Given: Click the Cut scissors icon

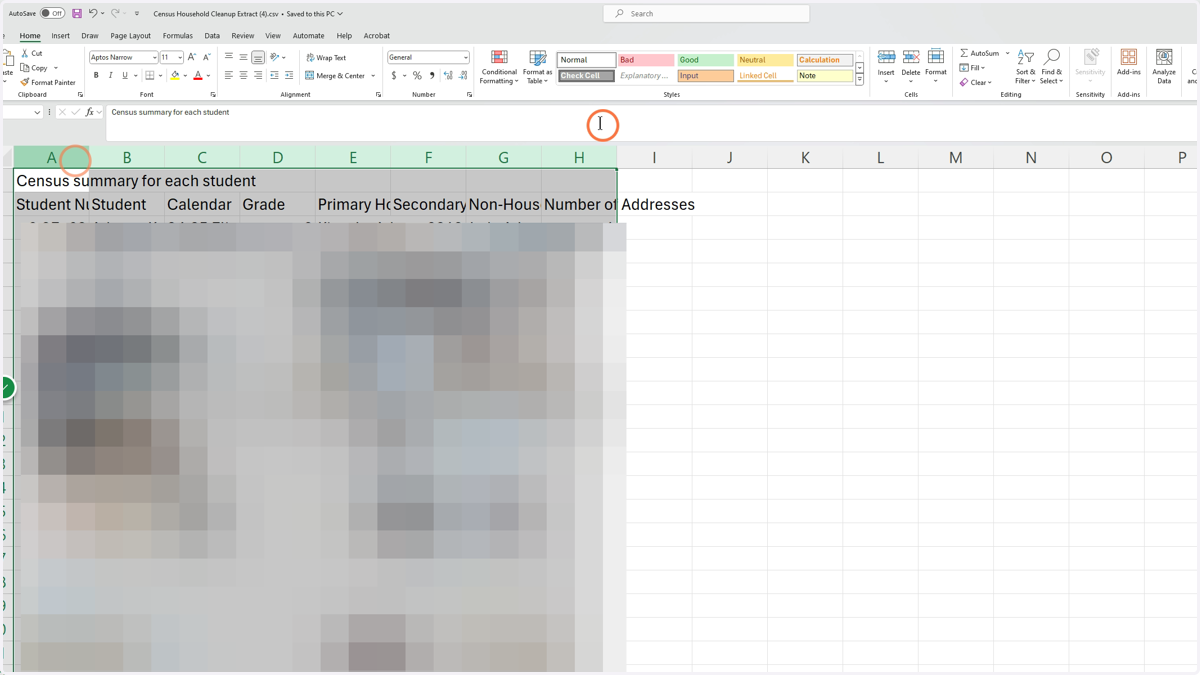Looking at the screenshot, I should (x=25, y=53).
